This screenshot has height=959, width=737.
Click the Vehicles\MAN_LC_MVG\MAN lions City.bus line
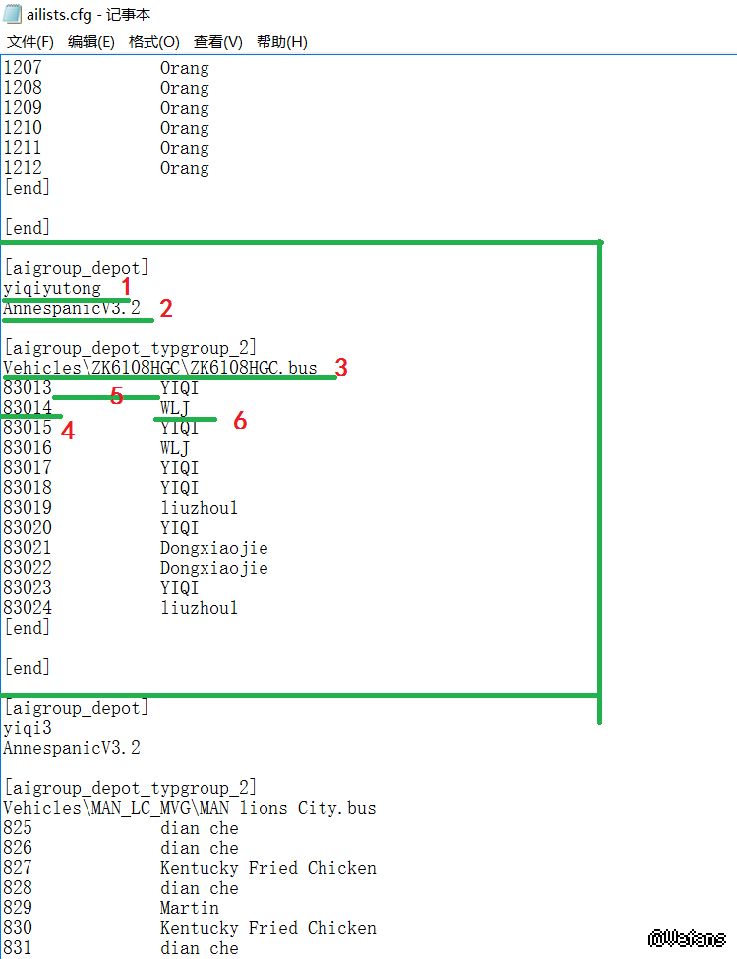point(190,808)
